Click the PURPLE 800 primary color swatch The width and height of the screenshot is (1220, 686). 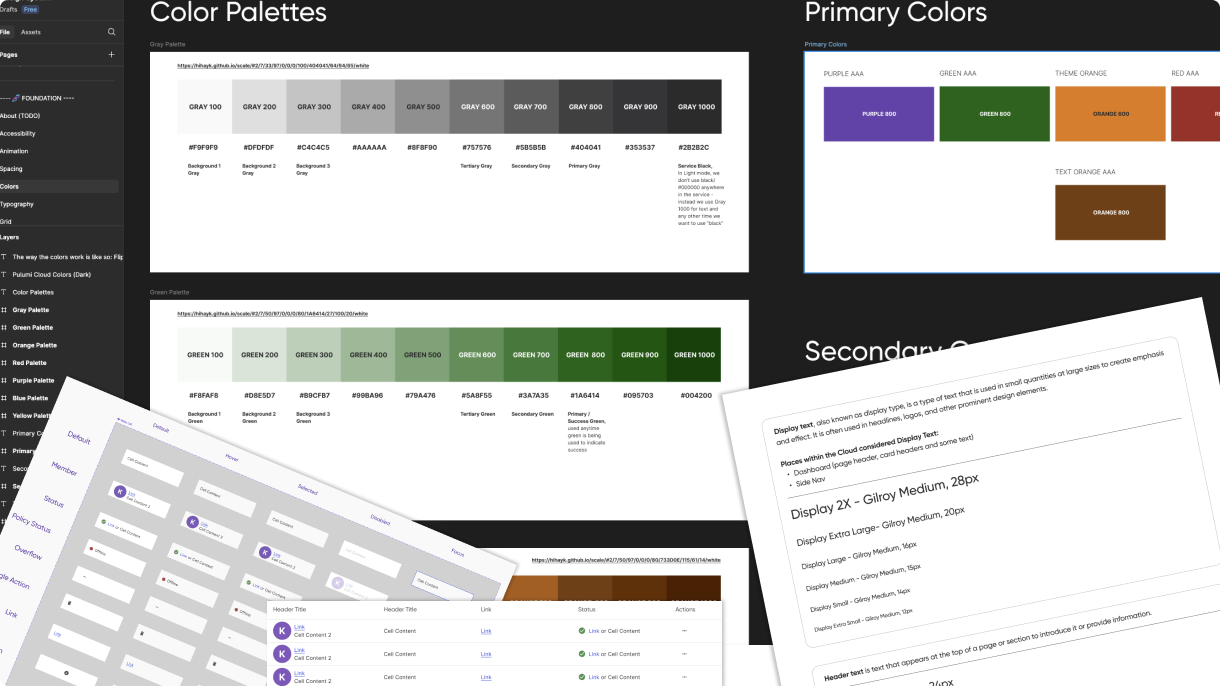[879, 114]
